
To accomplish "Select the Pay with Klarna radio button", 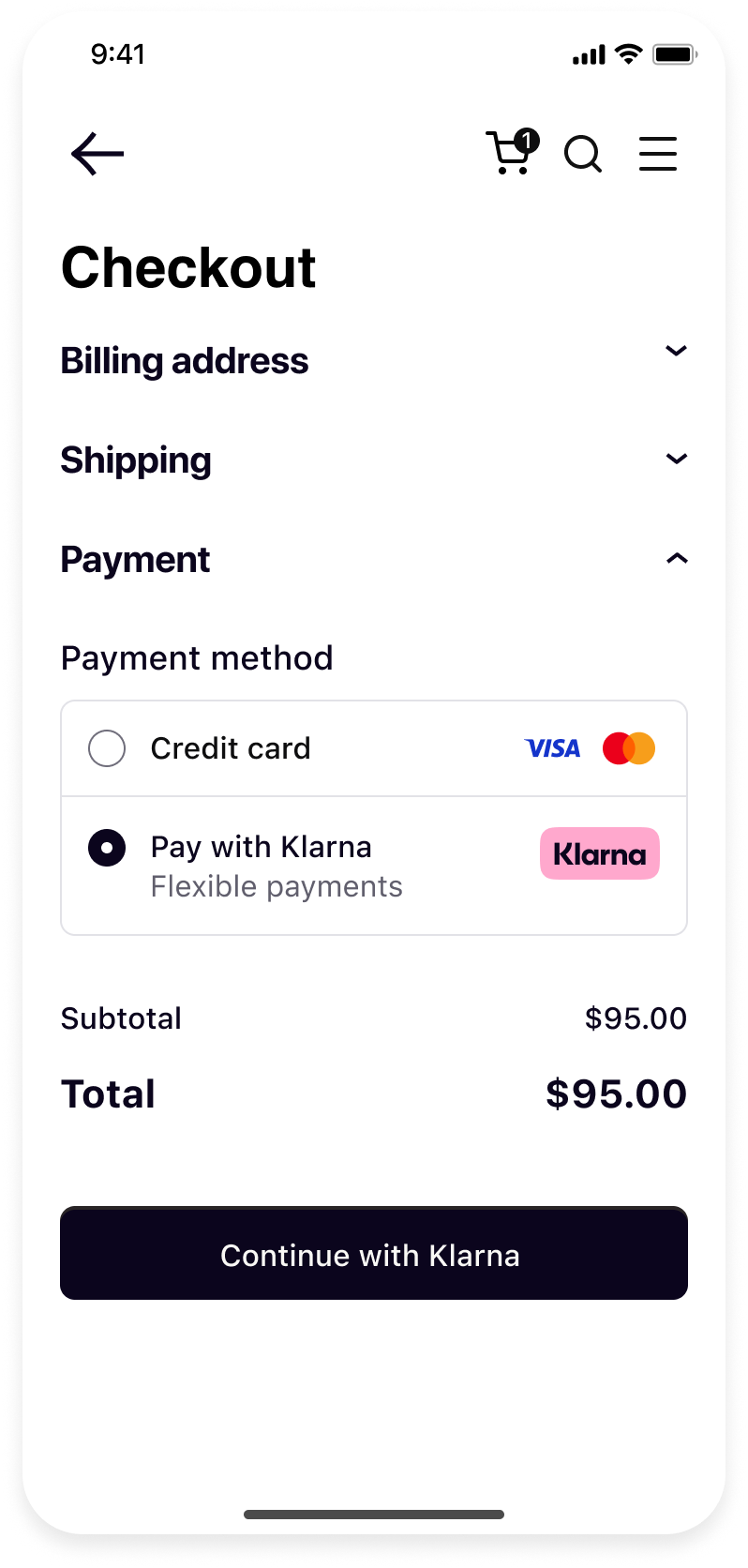I will pyautogui.click(x=107, y=848).
